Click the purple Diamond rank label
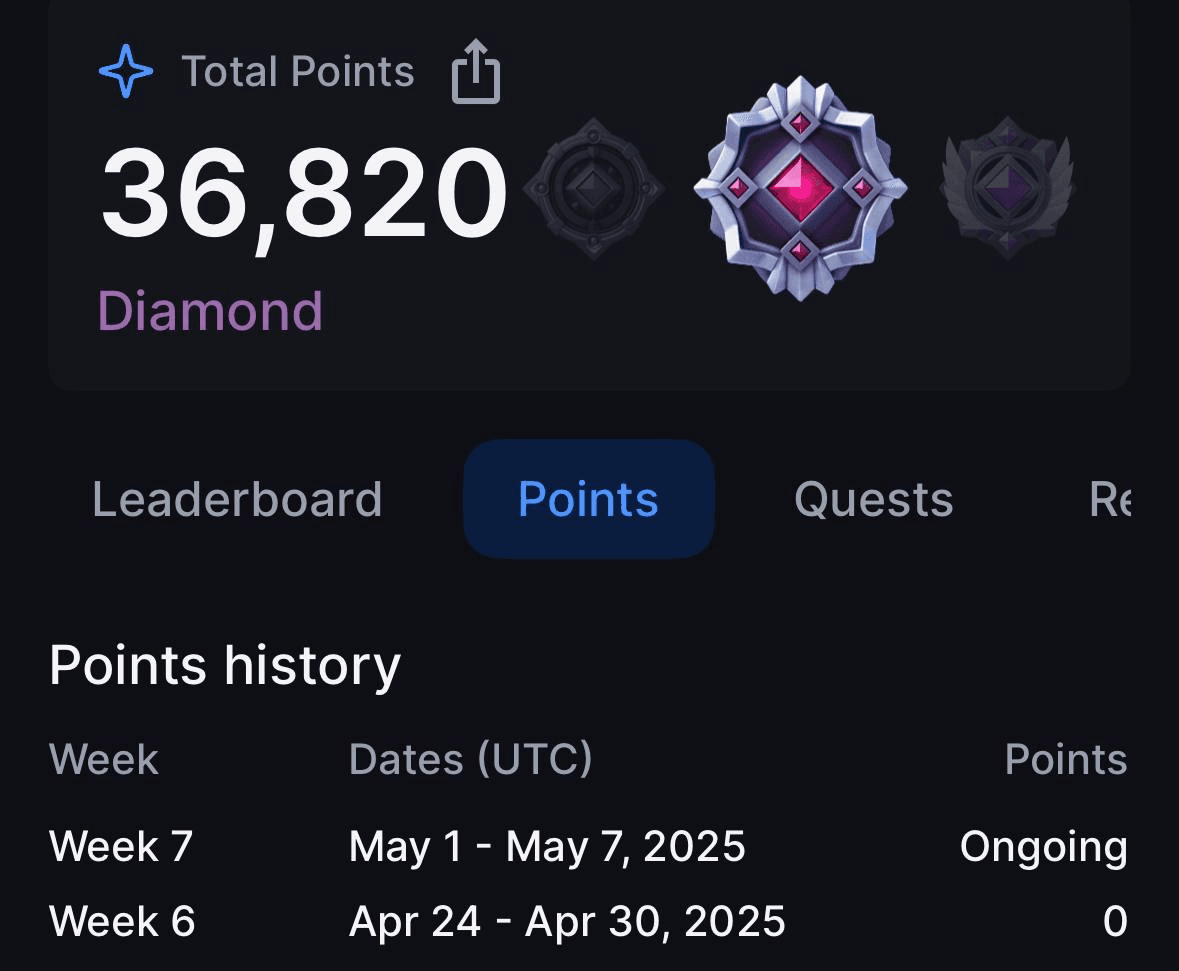 pos(211,311)
